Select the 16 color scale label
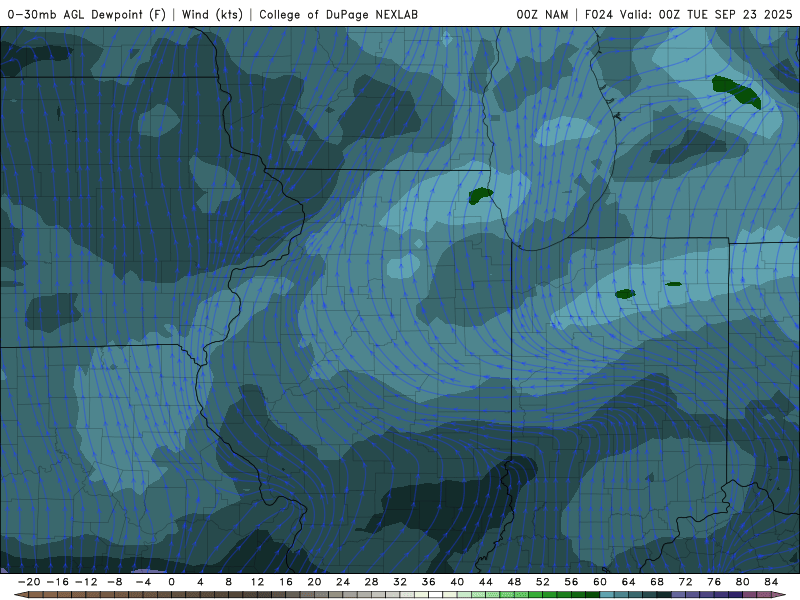This screenshot has width=800, height=600. point(286,582)
